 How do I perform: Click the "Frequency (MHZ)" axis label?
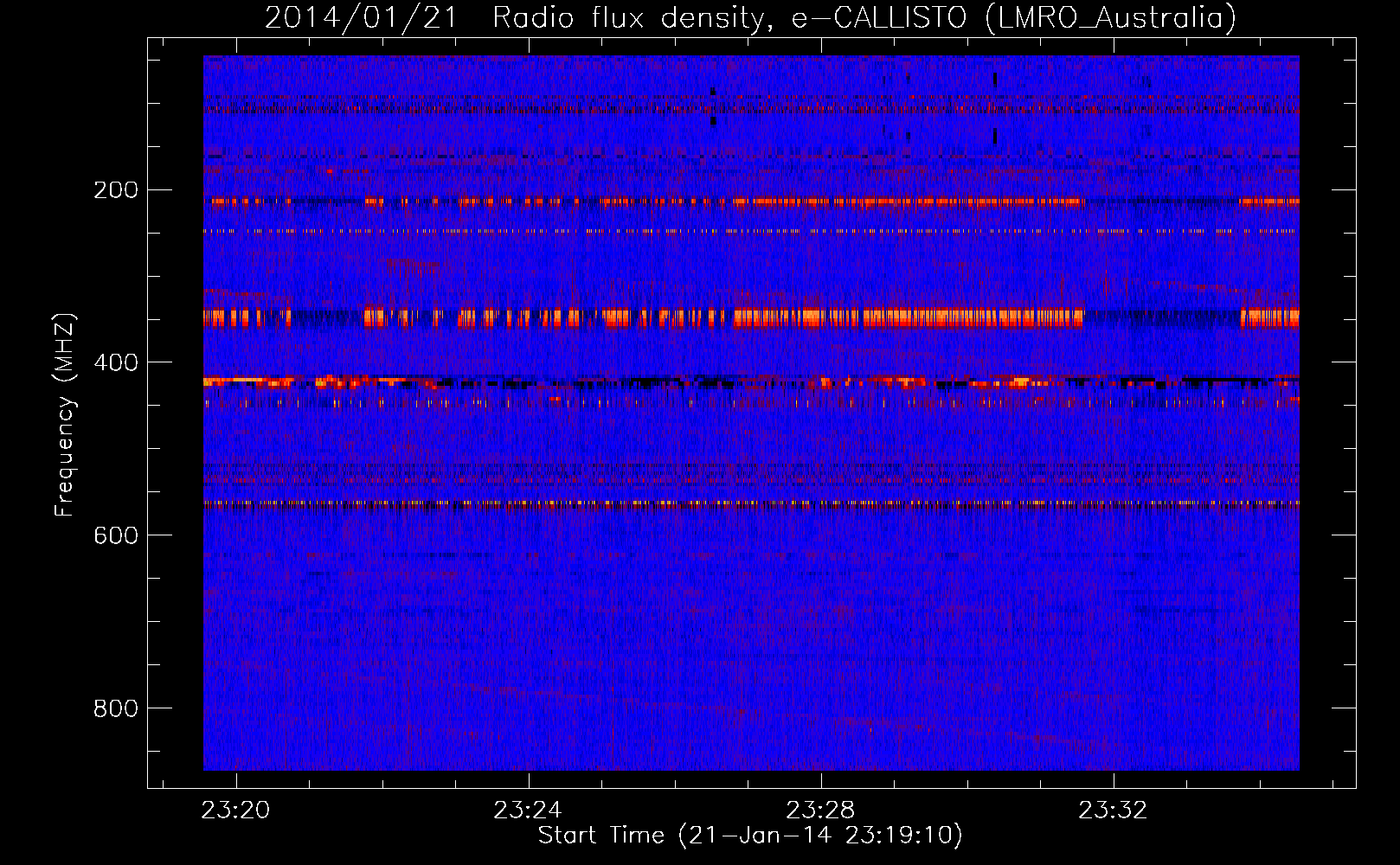point(65,415)
